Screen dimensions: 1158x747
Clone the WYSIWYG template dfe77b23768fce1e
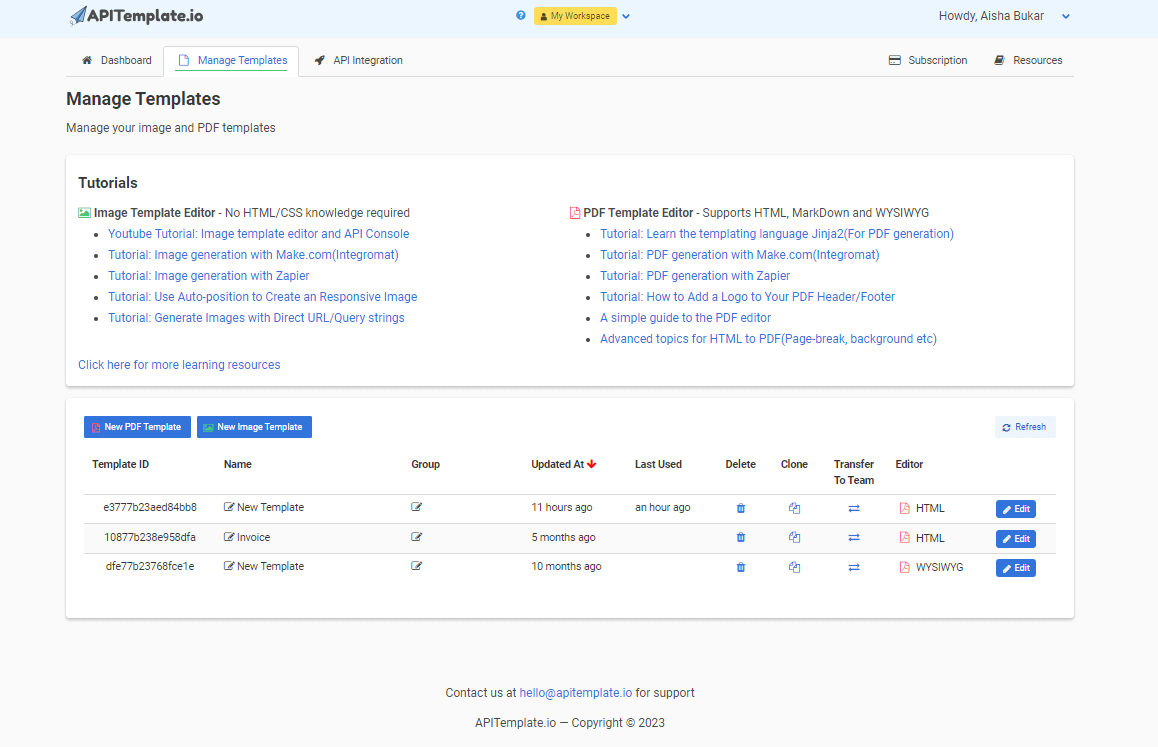coord(794,567)
